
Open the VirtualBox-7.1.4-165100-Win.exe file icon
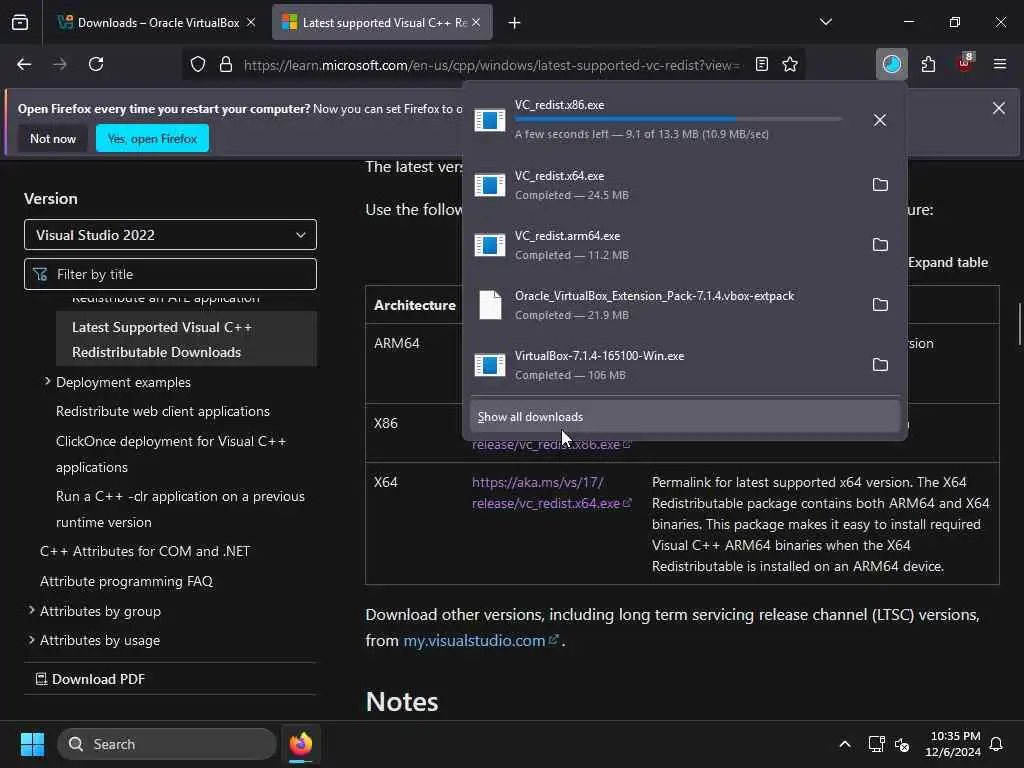[x=490, y=365]
